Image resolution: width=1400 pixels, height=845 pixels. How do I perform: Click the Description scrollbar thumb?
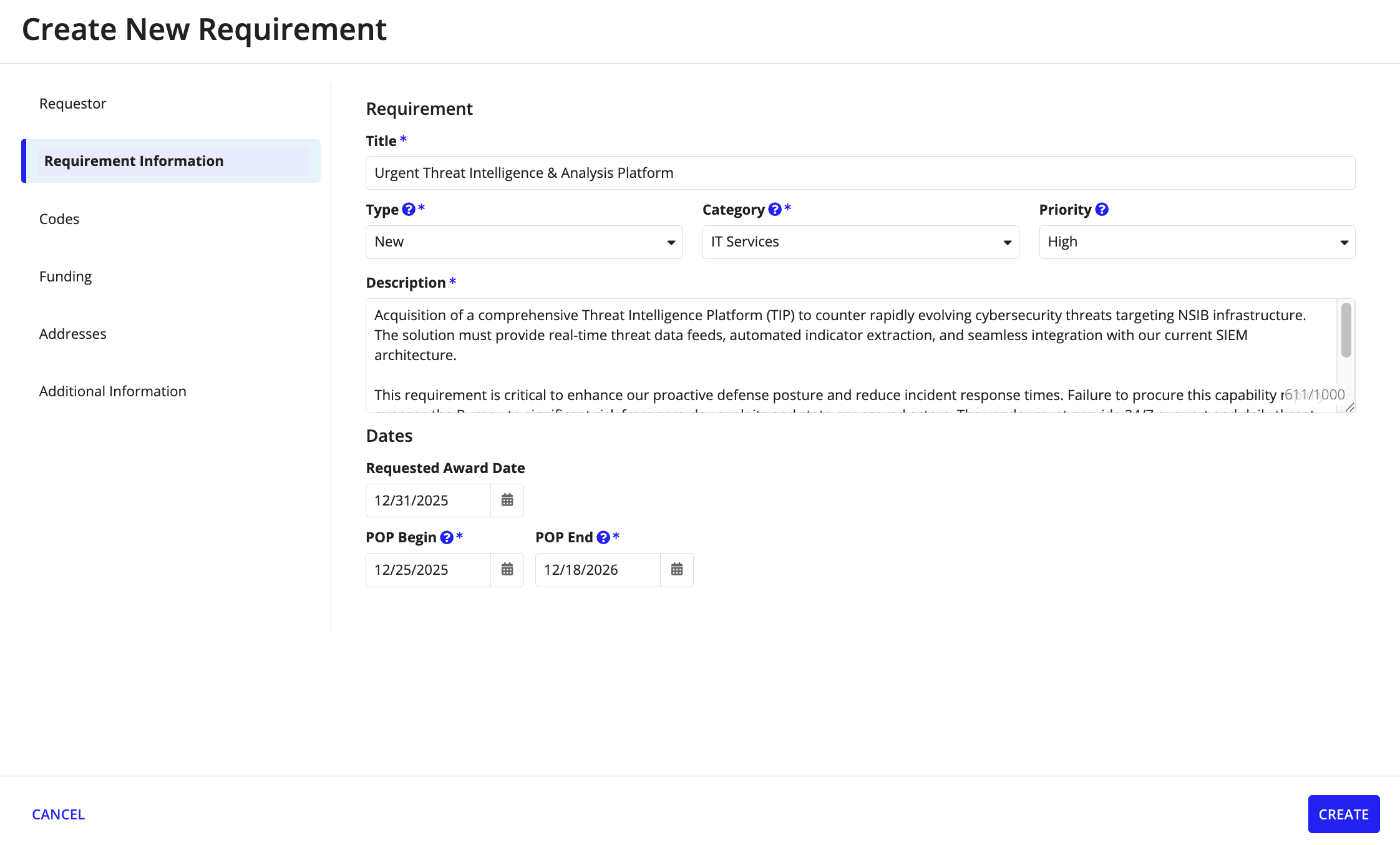(1346, 330)
